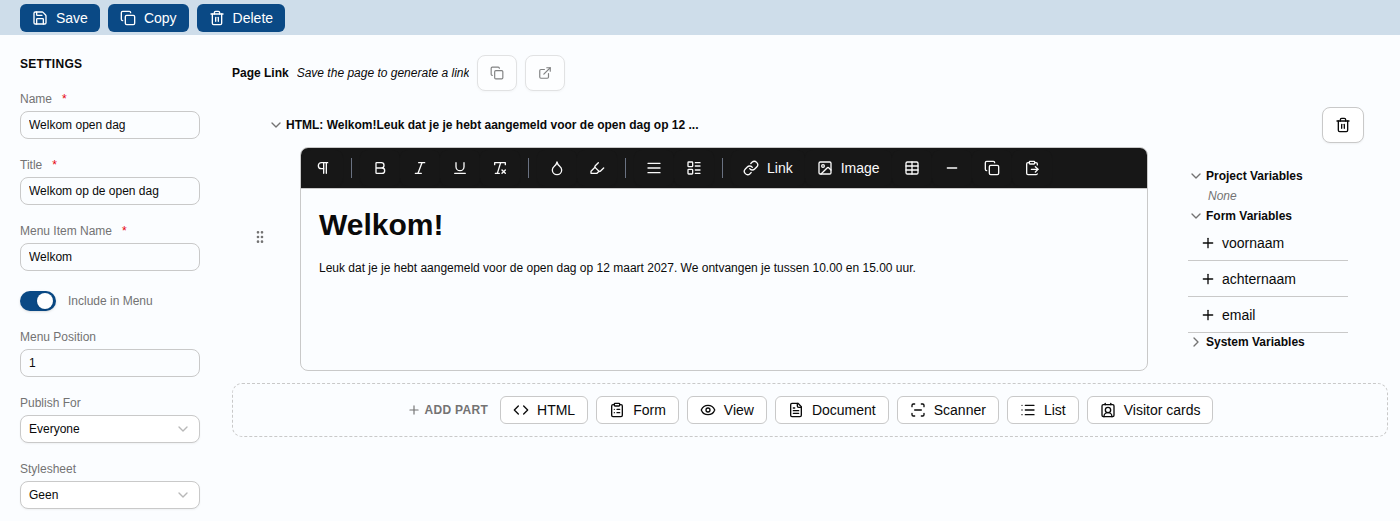Delete the HTML part with trash icon
The height and width of the screenshot is (521, 1400).
[x=1343, y=125]
